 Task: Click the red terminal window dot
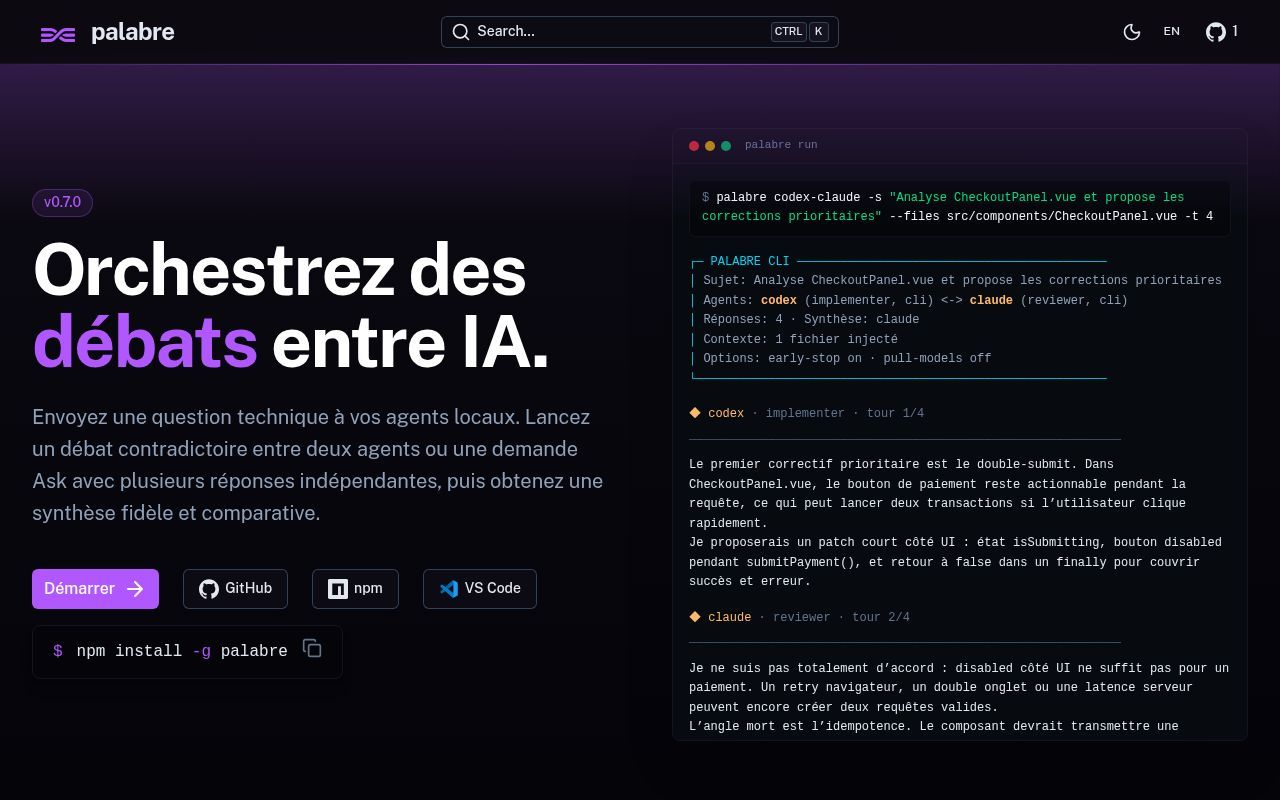click(x=694, y=146)
